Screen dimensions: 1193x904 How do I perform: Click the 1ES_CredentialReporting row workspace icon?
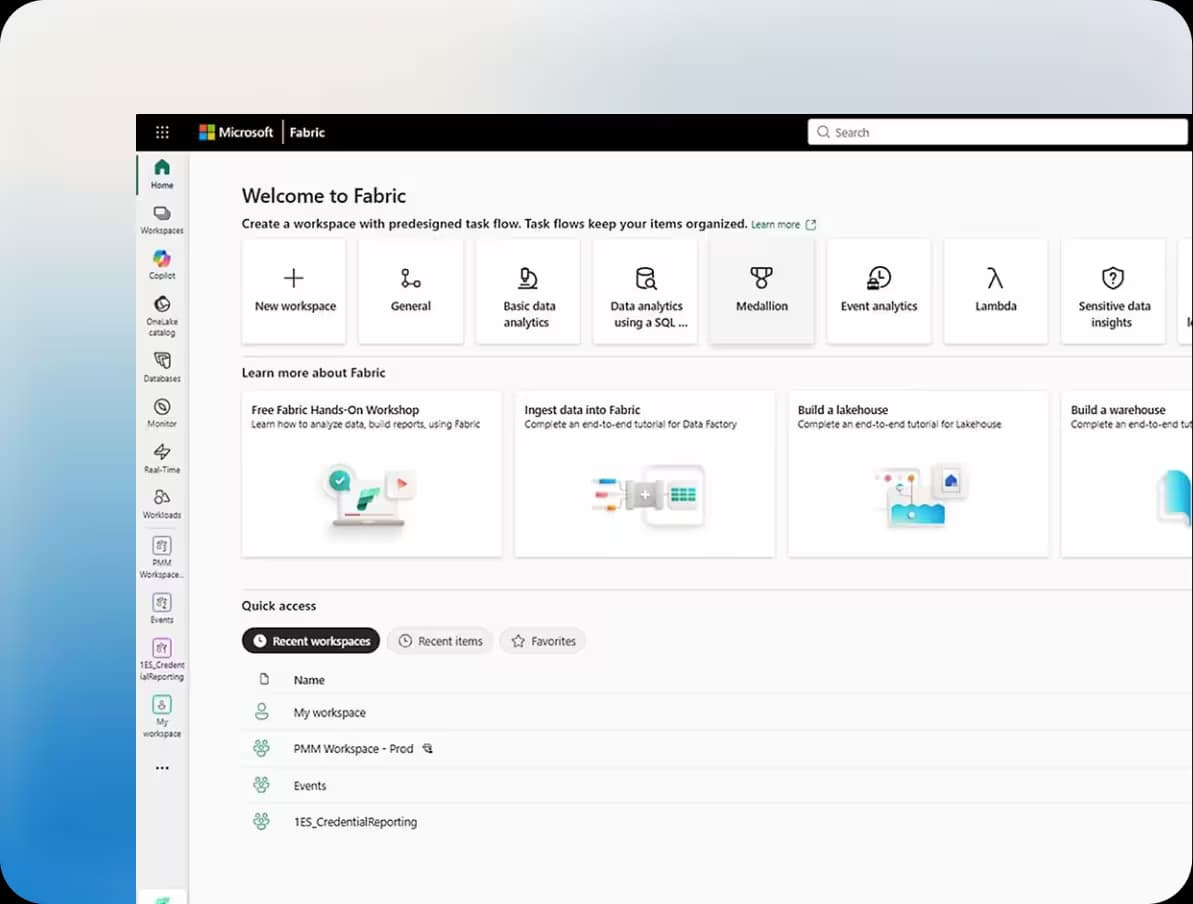point(261,821)
